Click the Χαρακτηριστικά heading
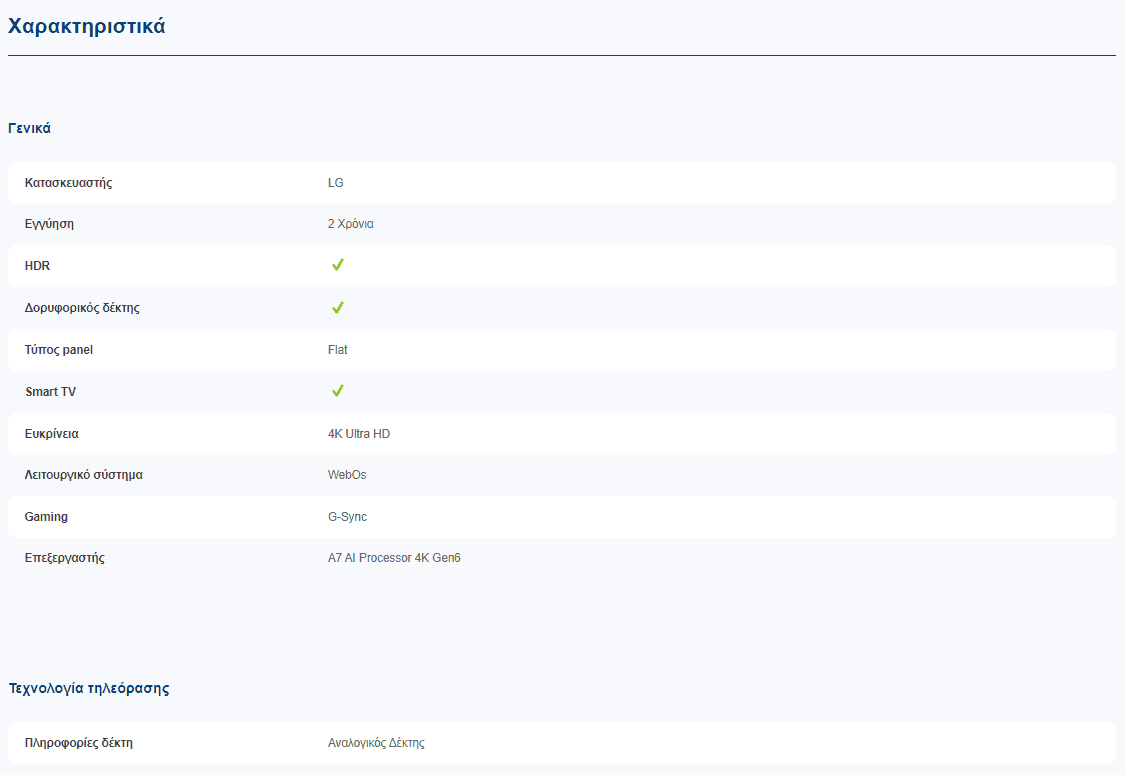The image size is (1125, 775). coord(86,26)
